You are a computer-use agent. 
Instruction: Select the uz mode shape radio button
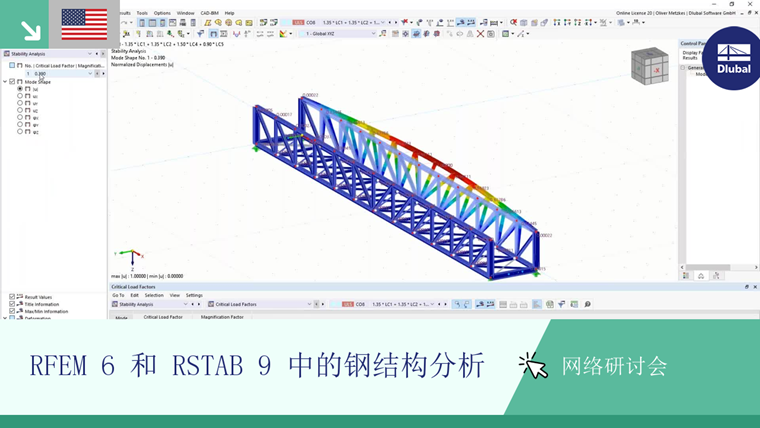tap(20, 110)
